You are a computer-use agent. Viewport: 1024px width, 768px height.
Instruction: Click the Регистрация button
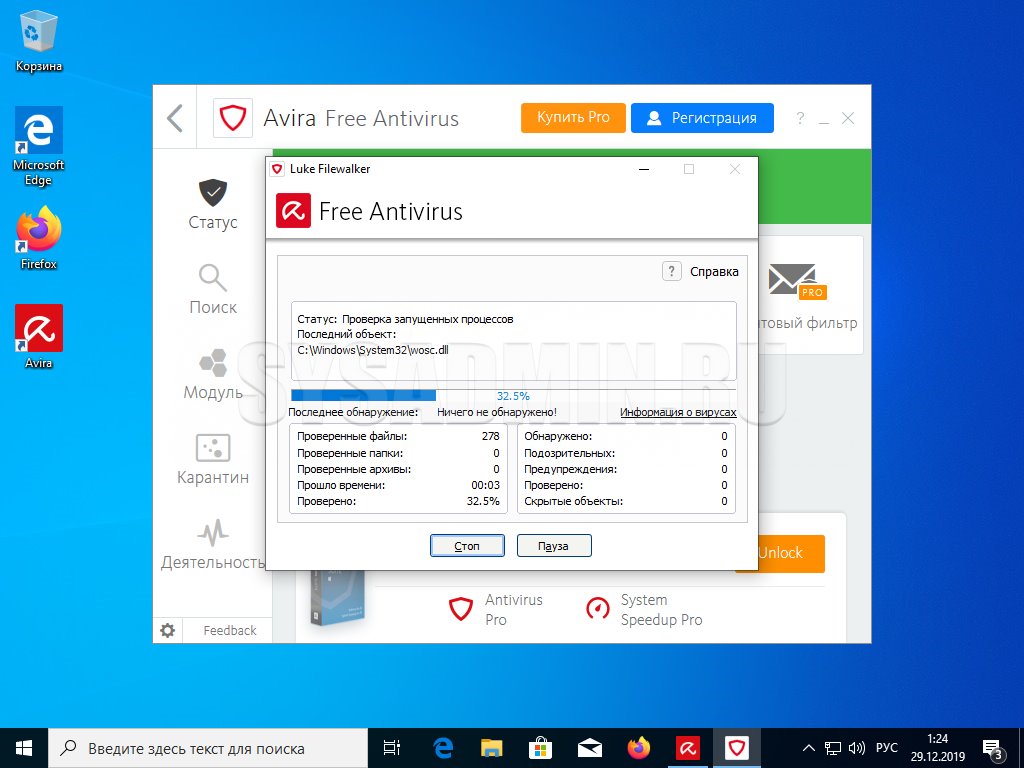(702, 117)
